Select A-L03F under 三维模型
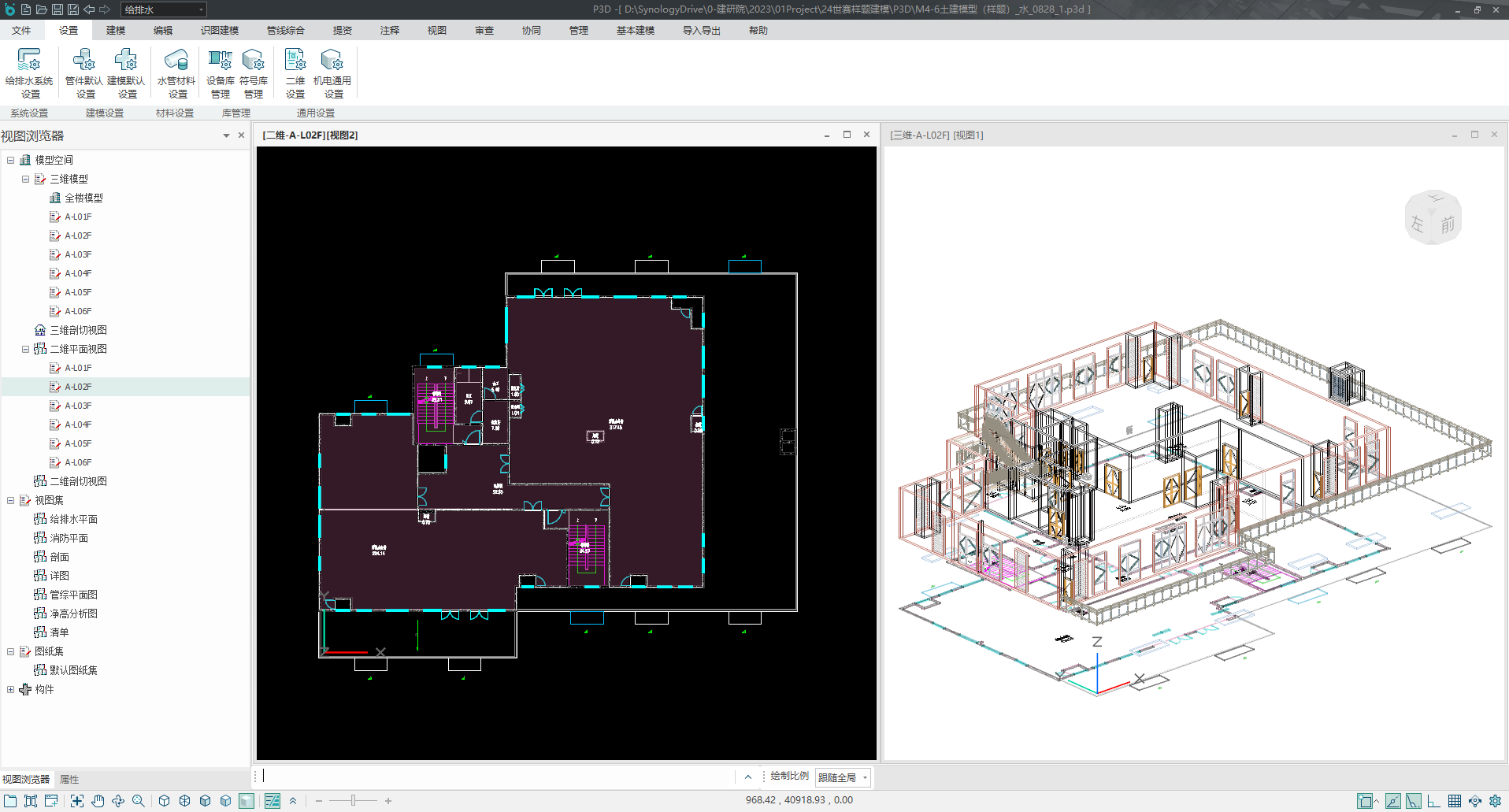 coord(78,254)
